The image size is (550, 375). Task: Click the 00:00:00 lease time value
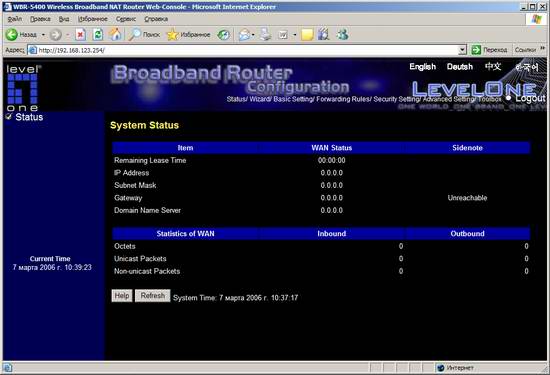coord(331,160)
